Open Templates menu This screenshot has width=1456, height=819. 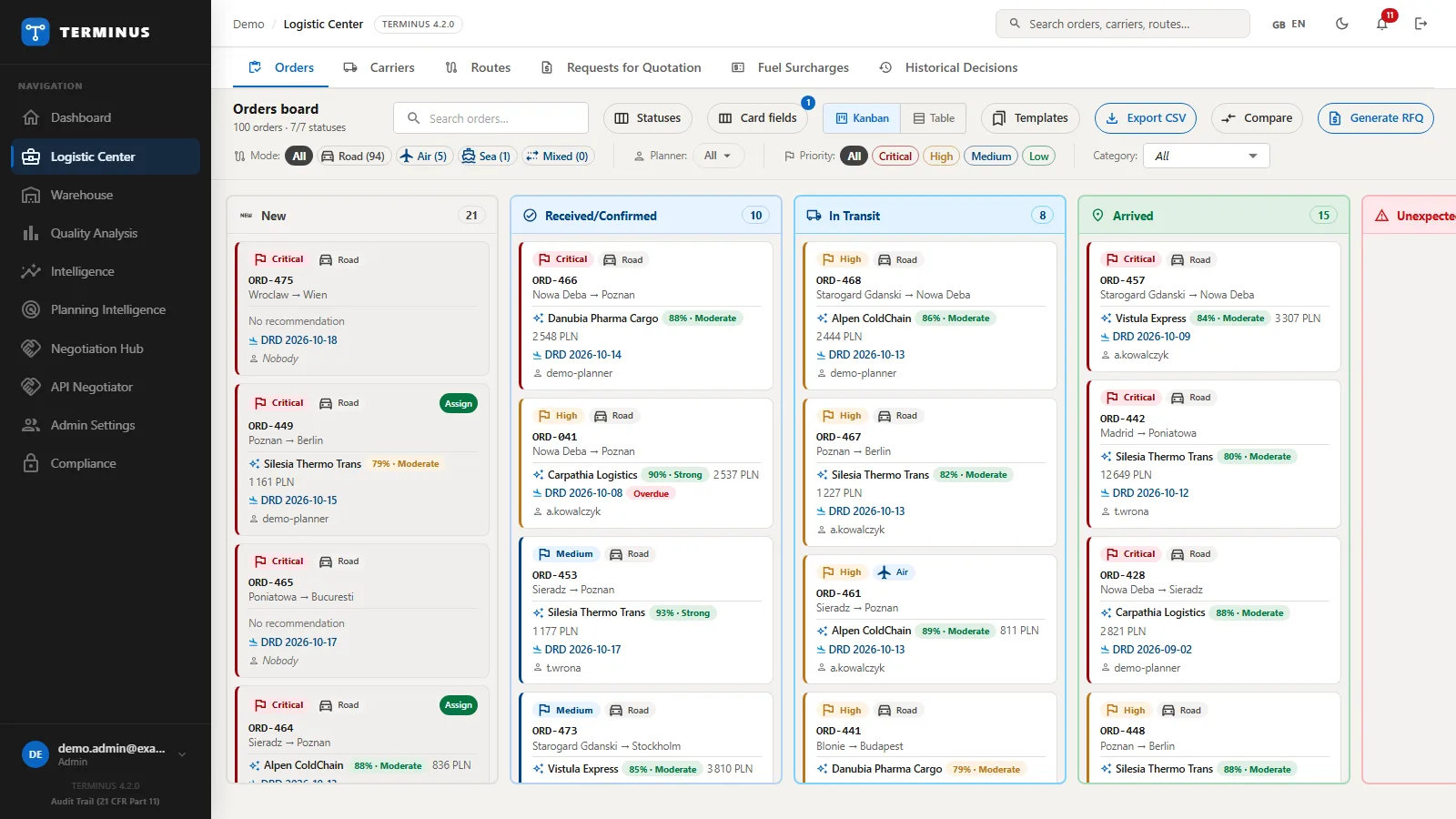pos(1030,118)
